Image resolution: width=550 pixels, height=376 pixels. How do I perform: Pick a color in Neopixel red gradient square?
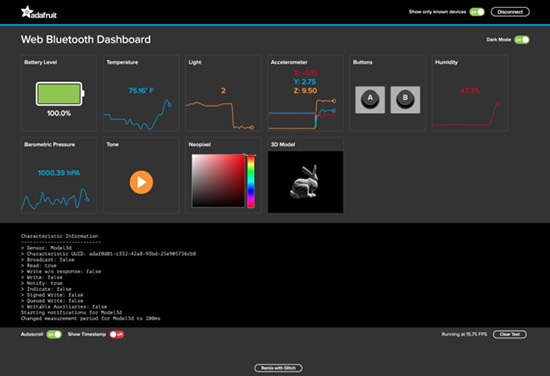tap(218, 180)
